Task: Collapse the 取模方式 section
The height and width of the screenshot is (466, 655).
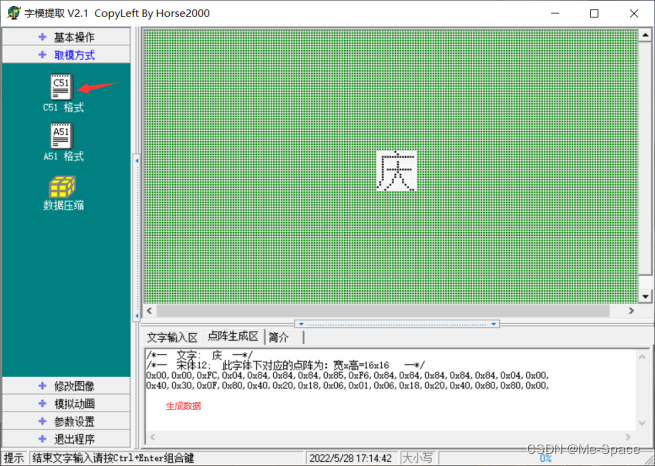Action: pos(66,55)
